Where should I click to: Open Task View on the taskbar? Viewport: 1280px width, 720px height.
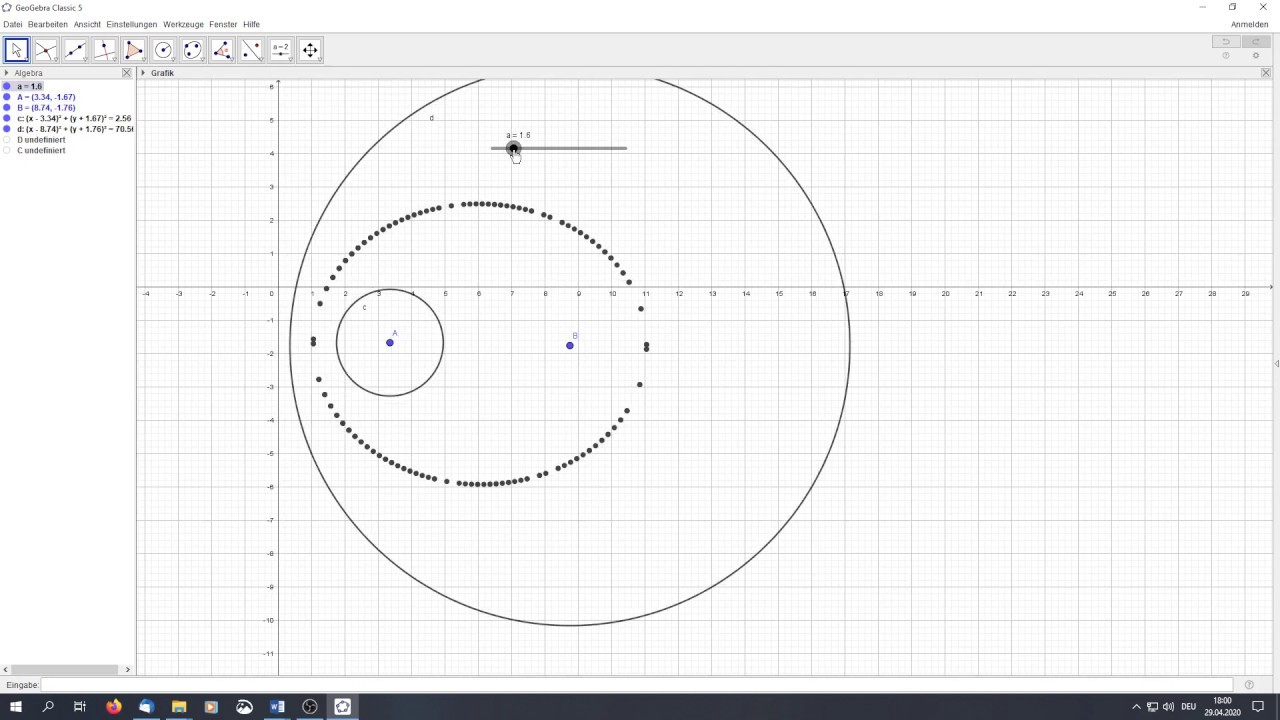coord(80,707)
